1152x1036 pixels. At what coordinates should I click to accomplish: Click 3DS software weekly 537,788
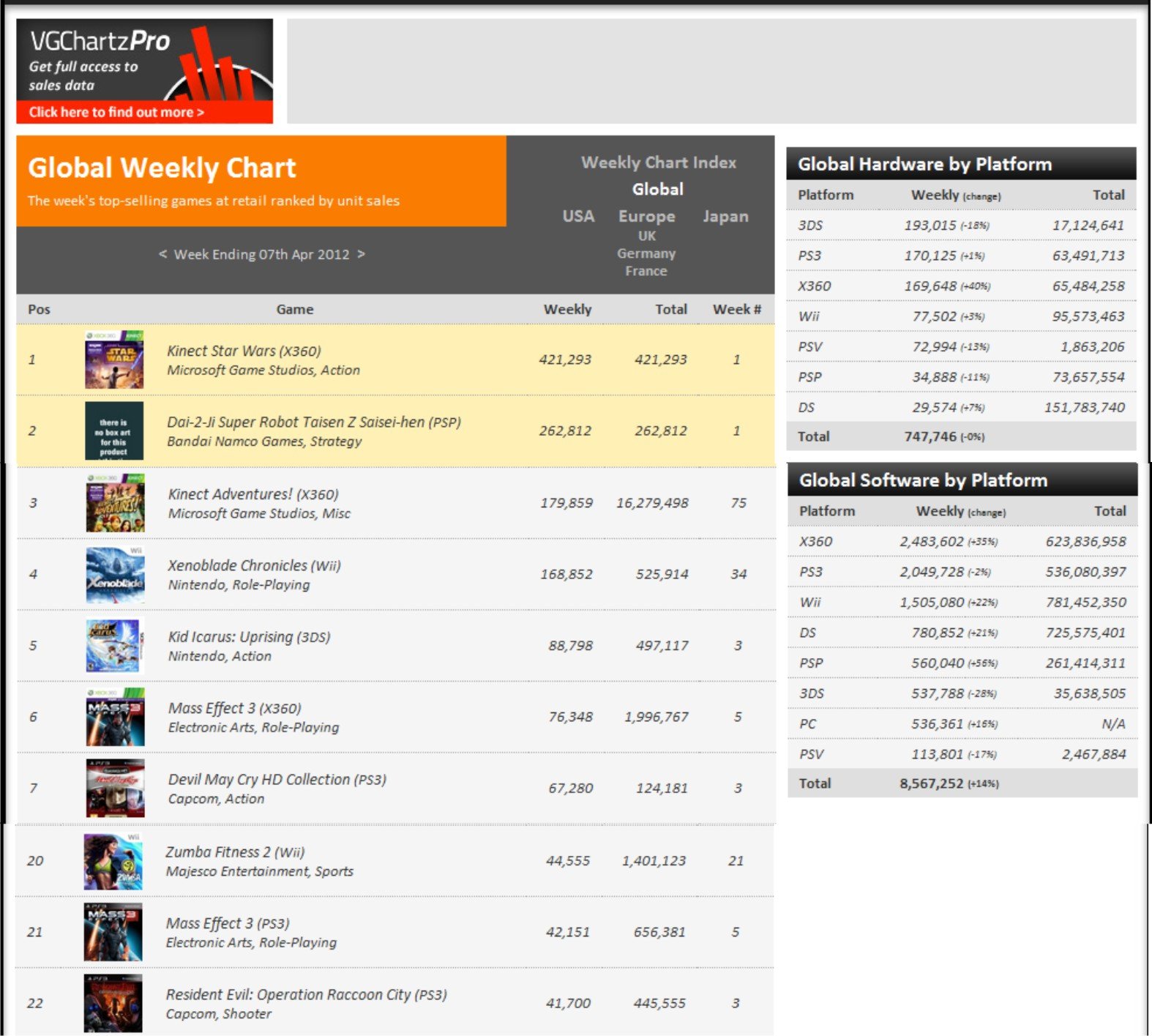click(x=938, y=693)
